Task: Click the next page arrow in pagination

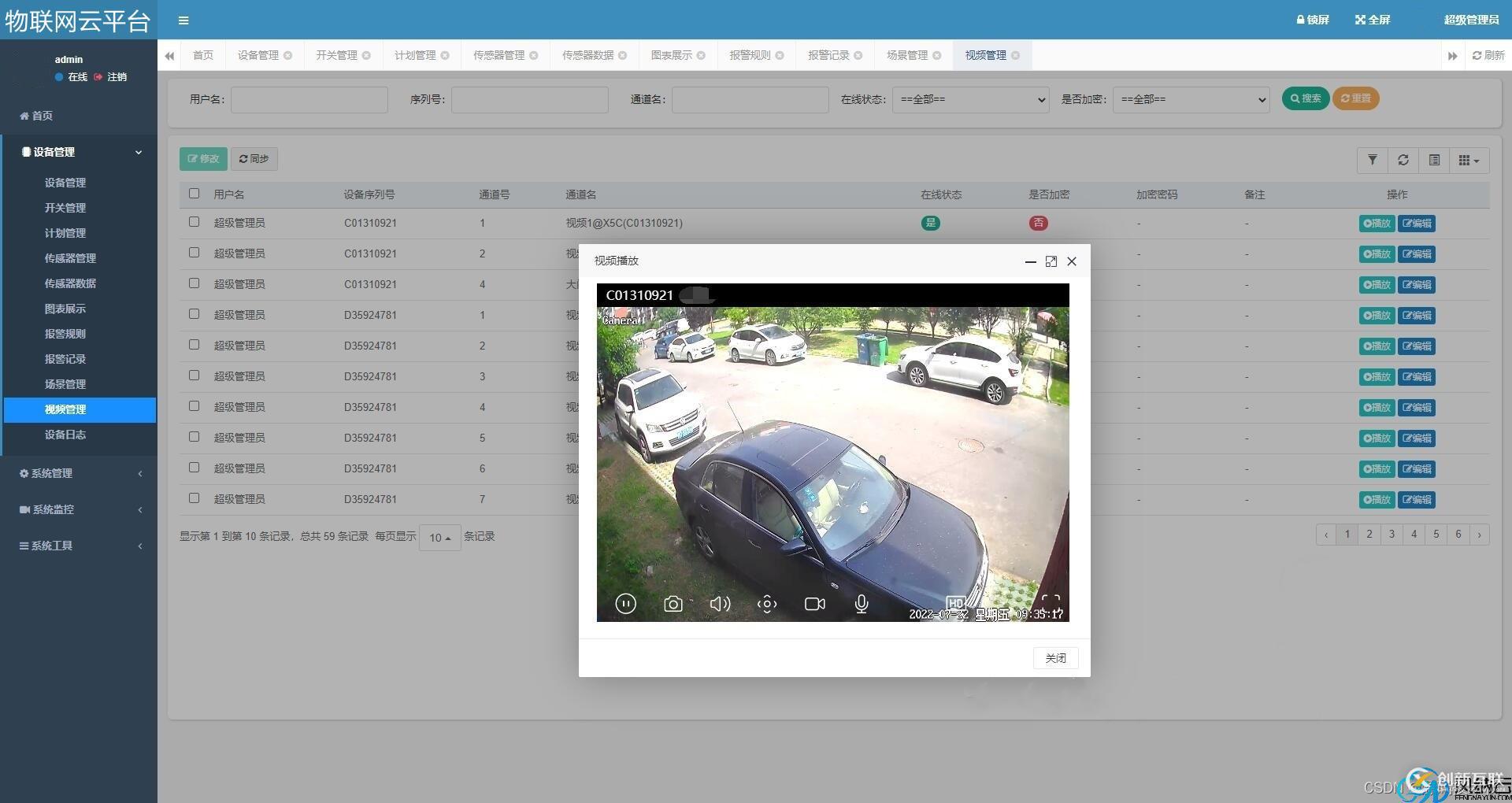Action: pyautogui.click(x=1479, y=535)
